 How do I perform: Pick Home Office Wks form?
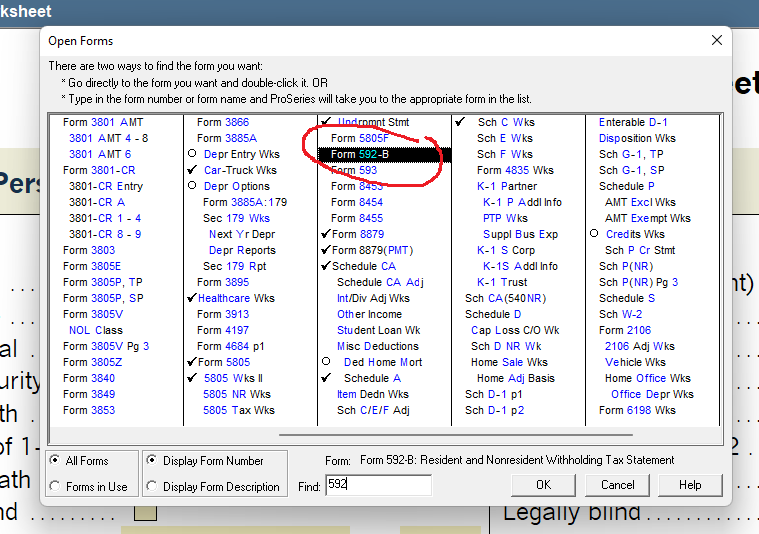click(x=647, y=378)
